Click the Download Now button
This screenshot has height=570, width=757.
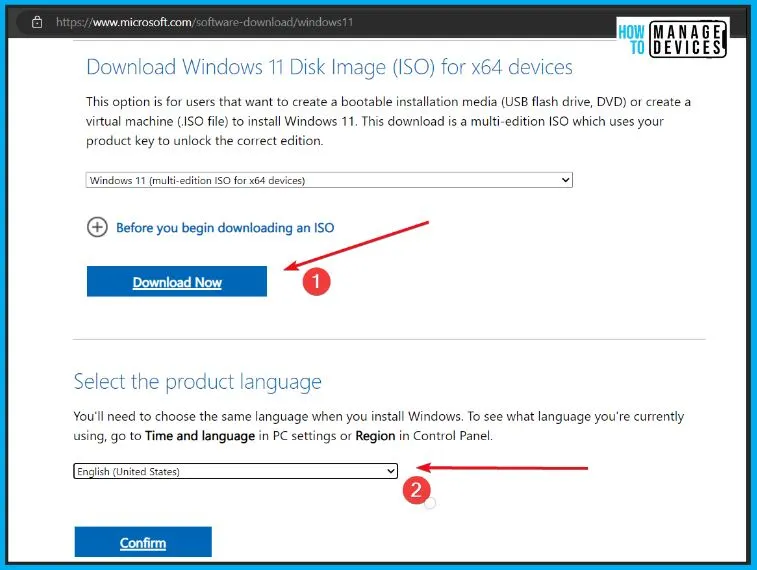177,281
